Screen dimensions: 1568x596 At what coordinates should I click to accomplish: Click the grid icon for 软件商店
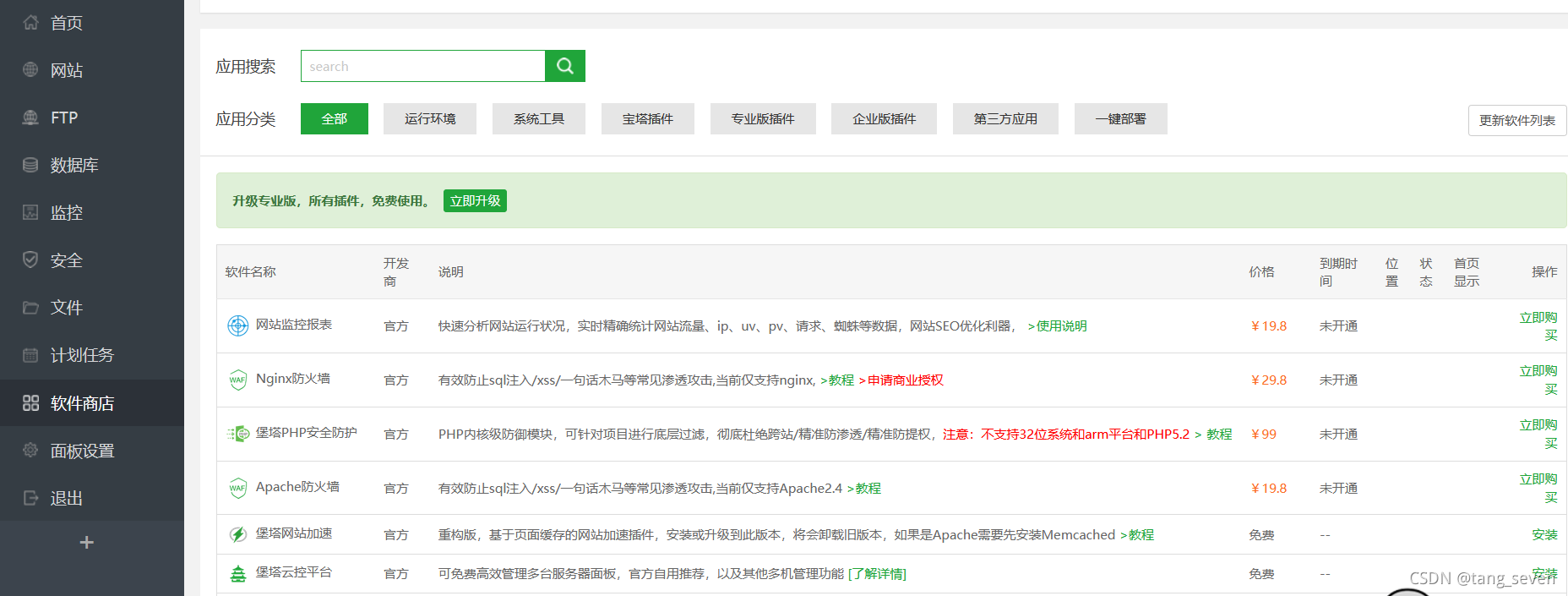tap(30, 403)
